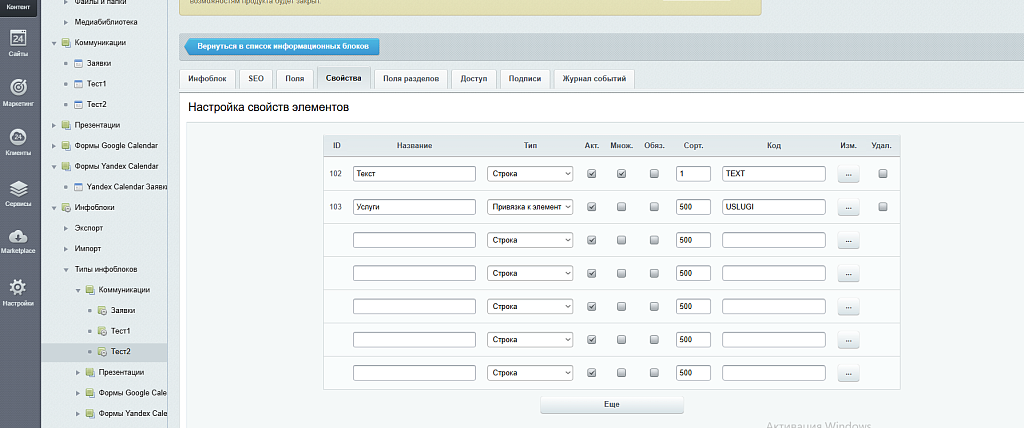Click the Контент sidebar button
This screenshot has height=428, width=1024.
[17, 8]
